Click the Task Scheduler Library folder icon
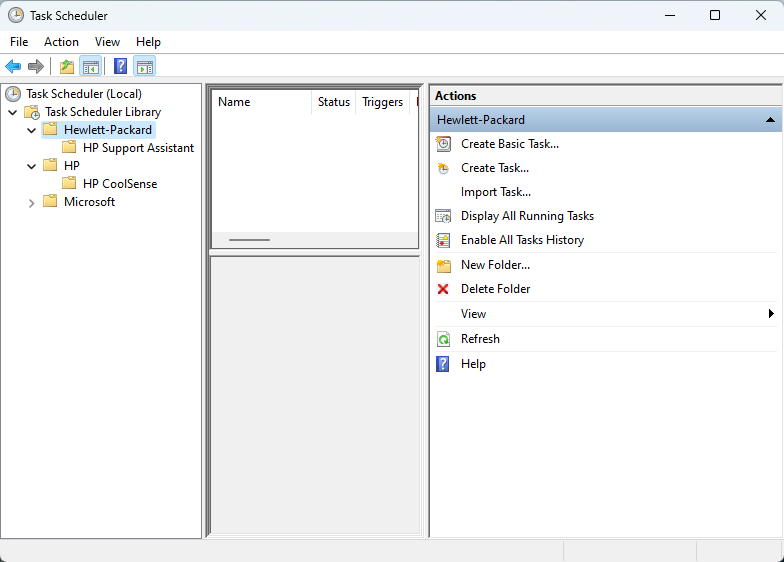The image size is (784, 562). coord(32,112)
